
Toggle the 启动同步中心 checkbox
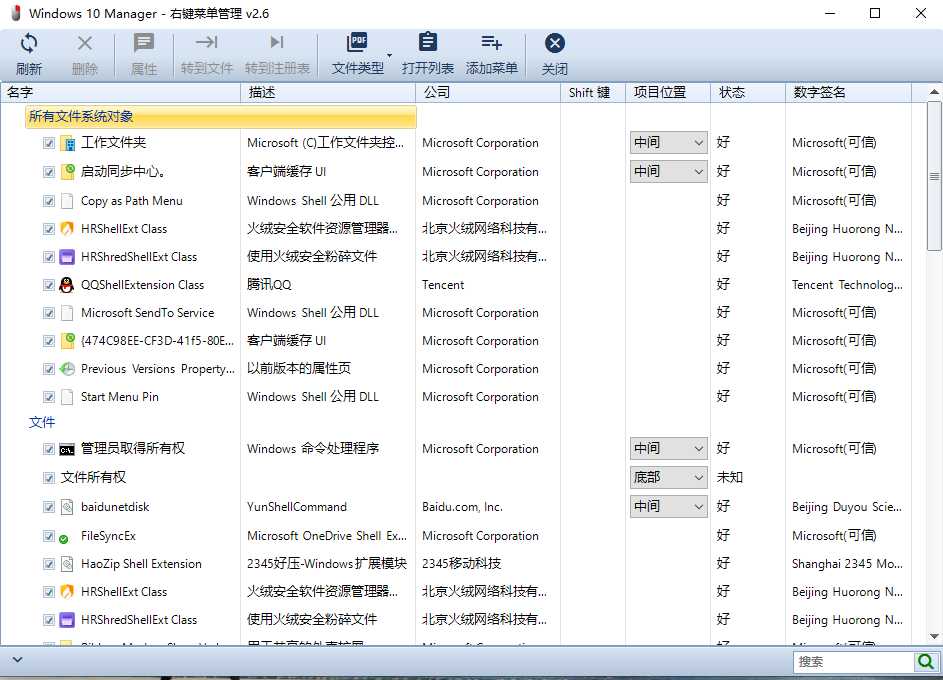click(x=49, y=172)
